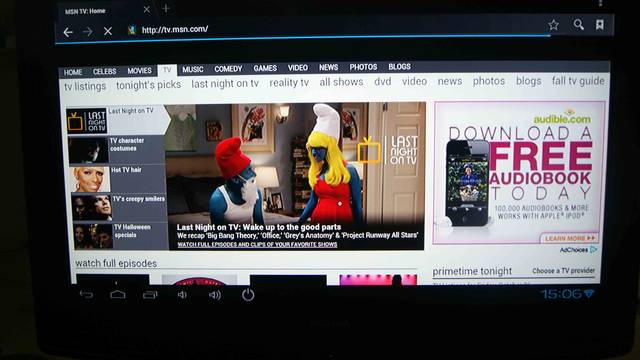Raise volume with the volume up icon
Screen dimensions: 640x360
(x=215, y=295)
